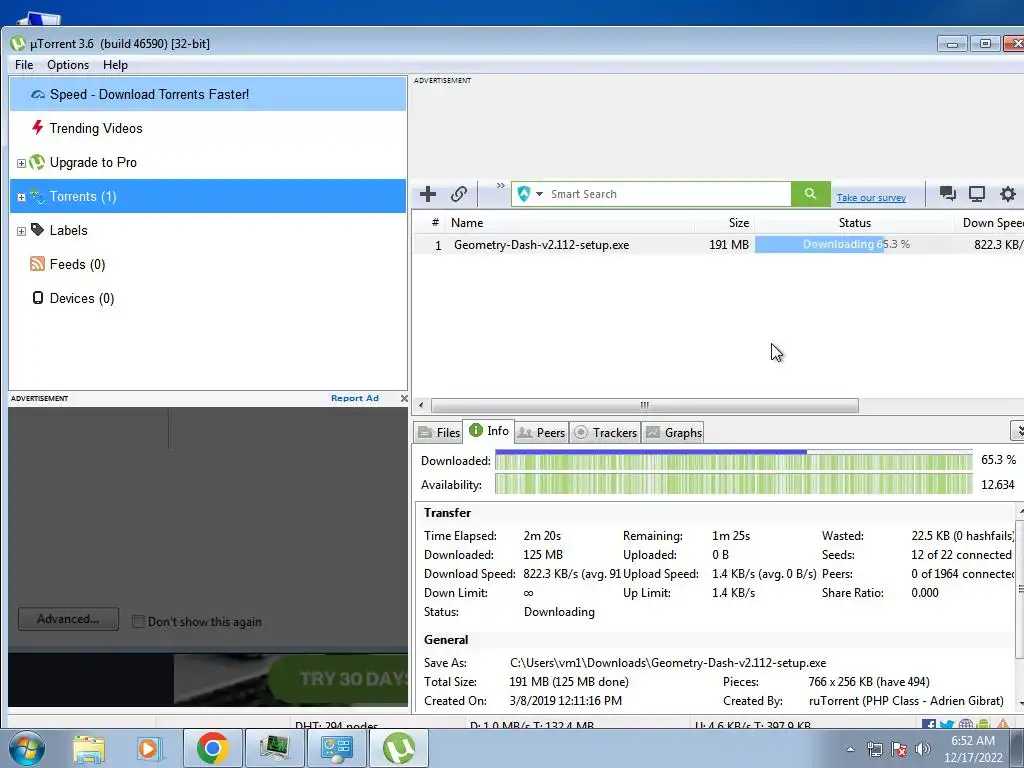Select Labels in the sidebar
1024x768 pixels.
(x=208, y=230)
